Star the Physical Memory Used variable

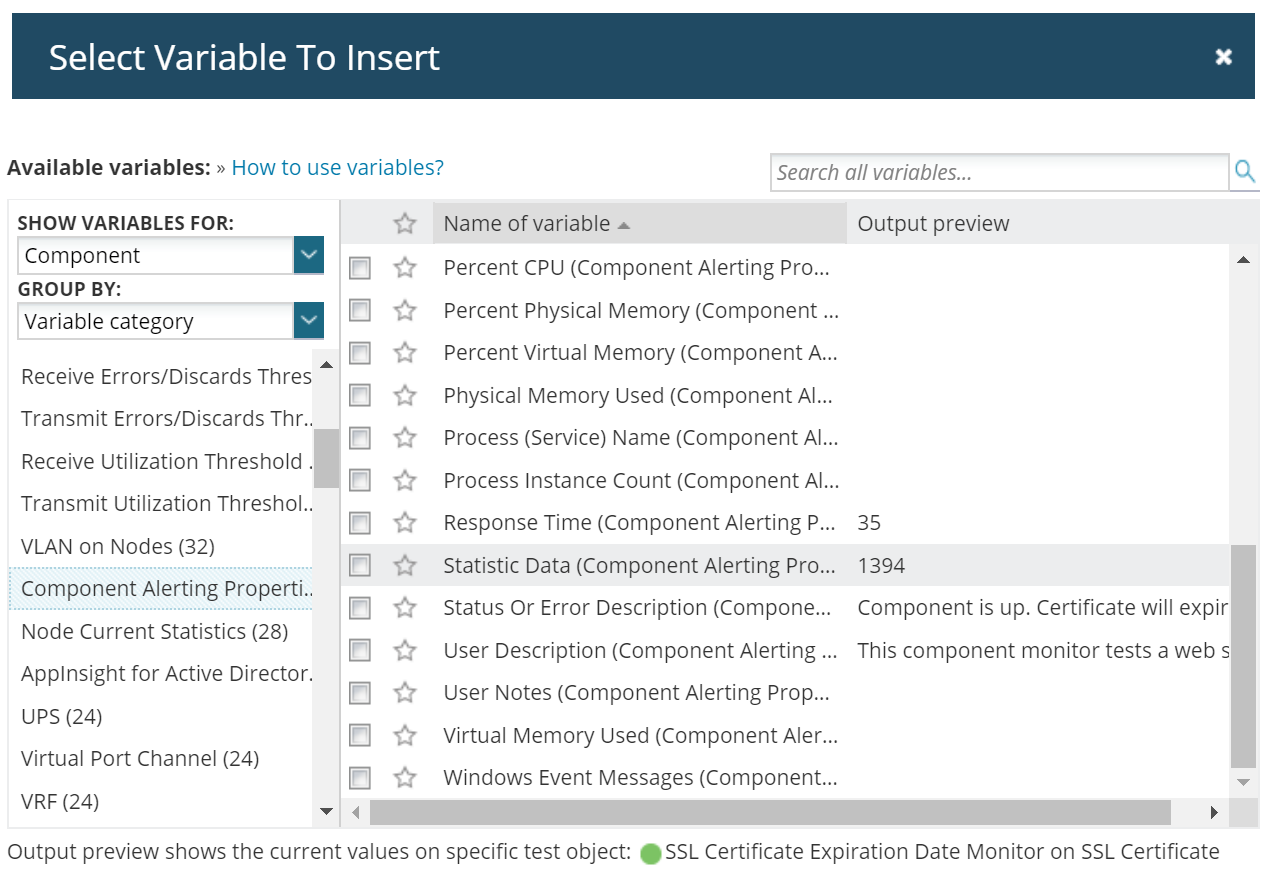[x=405, y=396]
